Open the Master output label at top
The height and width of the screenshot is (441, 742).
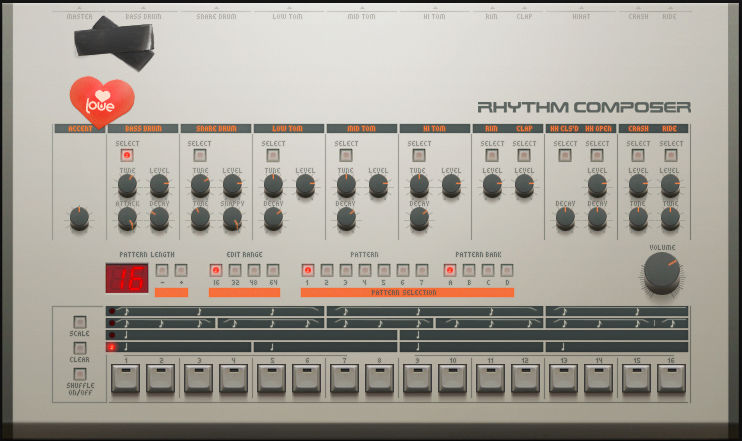click(x=80, y=16)
